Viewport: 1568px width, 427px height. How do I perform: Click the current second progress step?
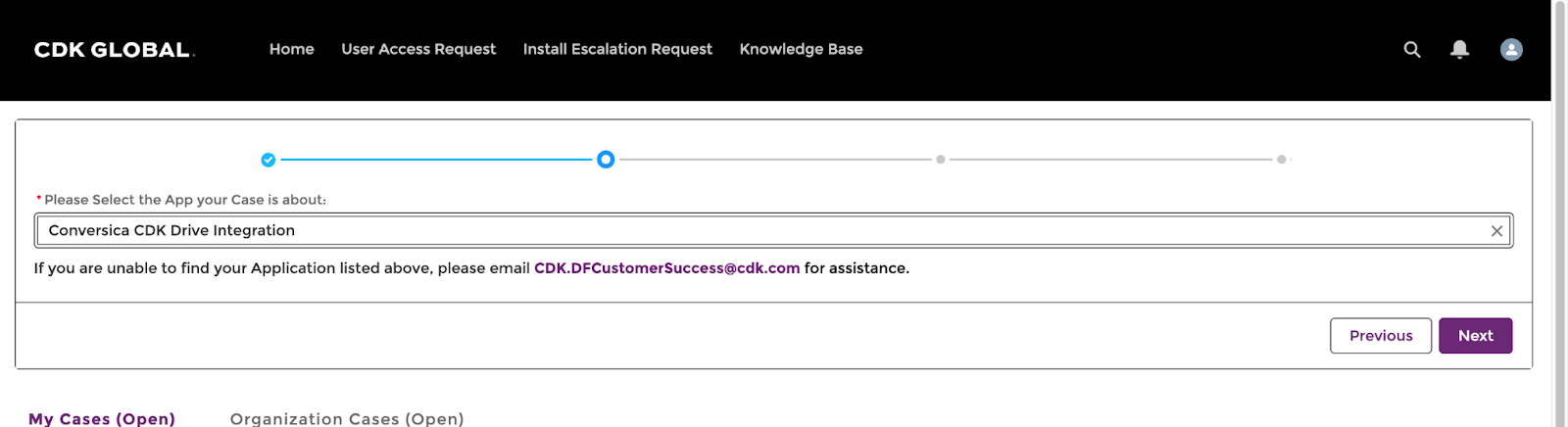pyautogui.click(x=606, y=160)
